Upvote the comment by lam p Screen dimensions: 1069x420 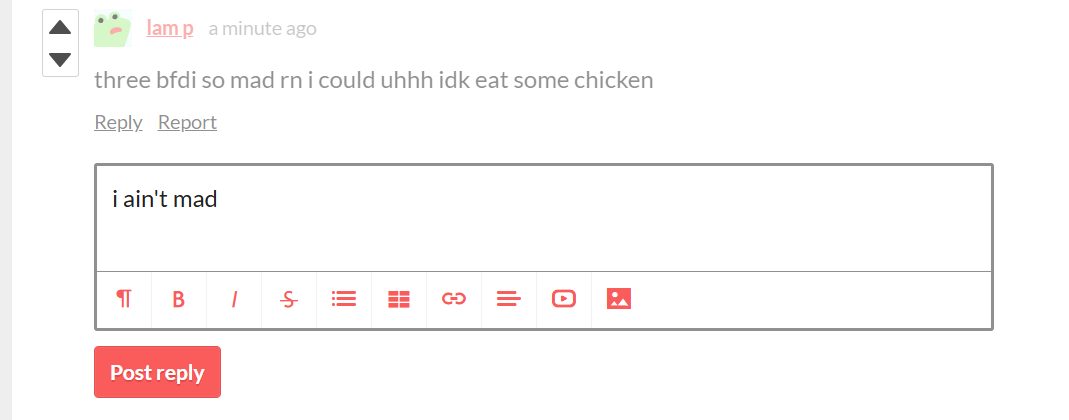pos(61,27)
